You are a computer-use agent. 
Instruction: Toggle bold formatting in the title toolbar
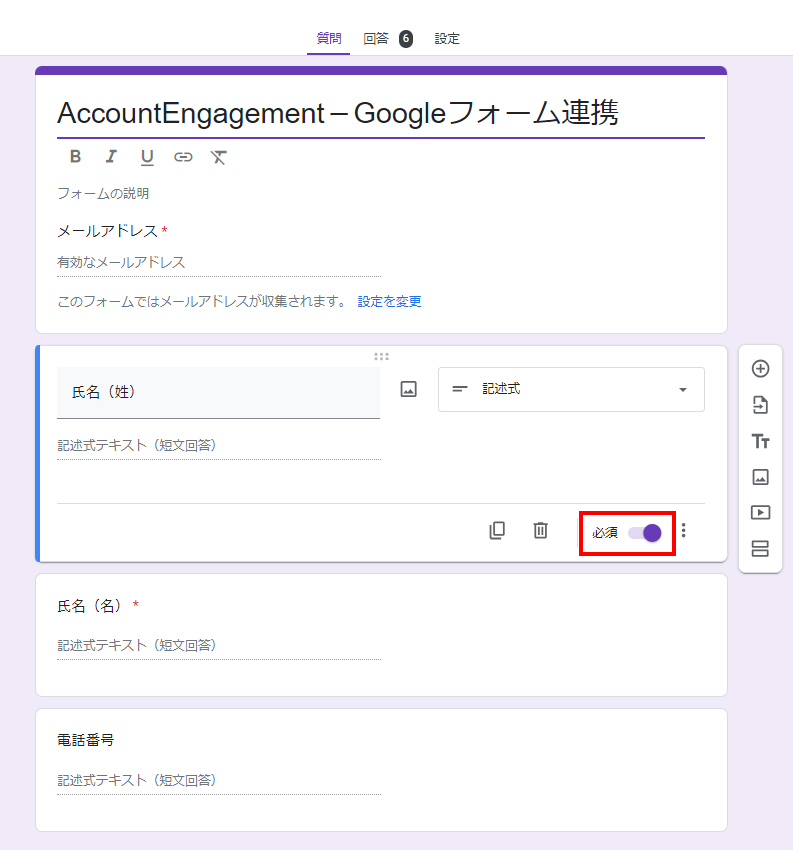coord(75,157)
